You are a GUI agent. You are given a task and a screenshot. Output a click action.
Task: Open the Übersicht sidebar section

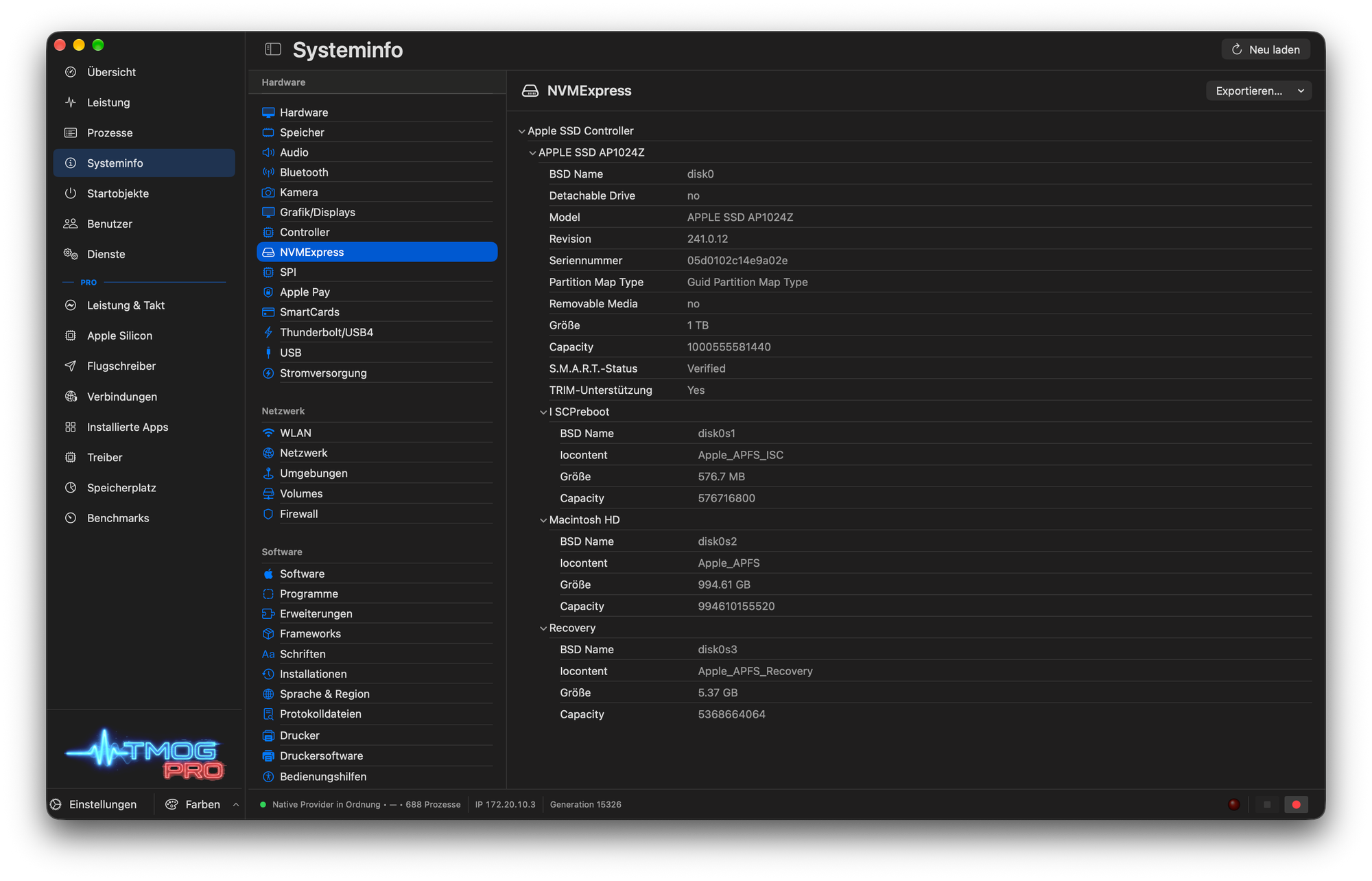click(x=144, y=72)
